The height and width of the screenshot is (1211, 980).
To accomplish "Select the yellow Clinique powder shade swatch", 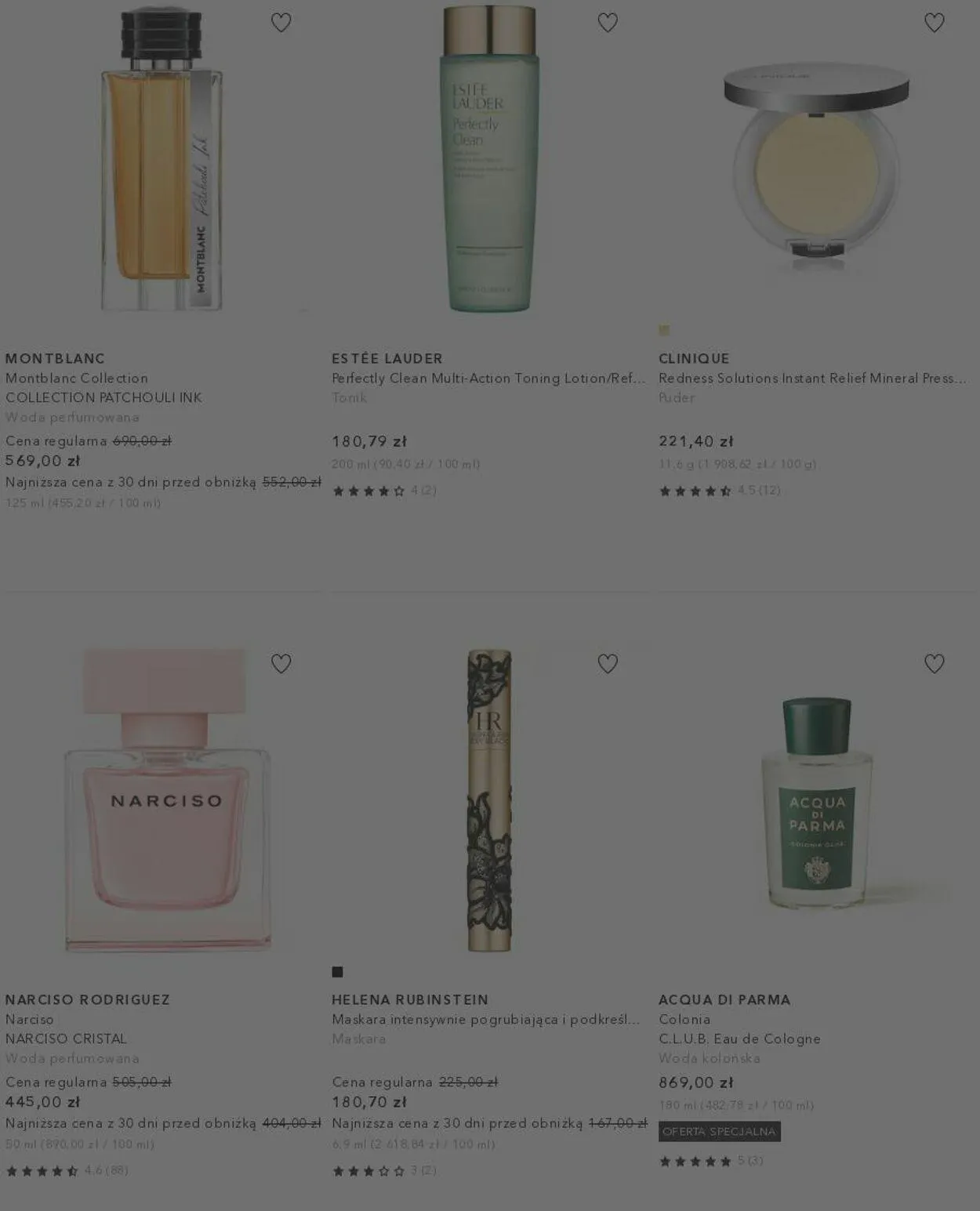I will tap(664, 330).
